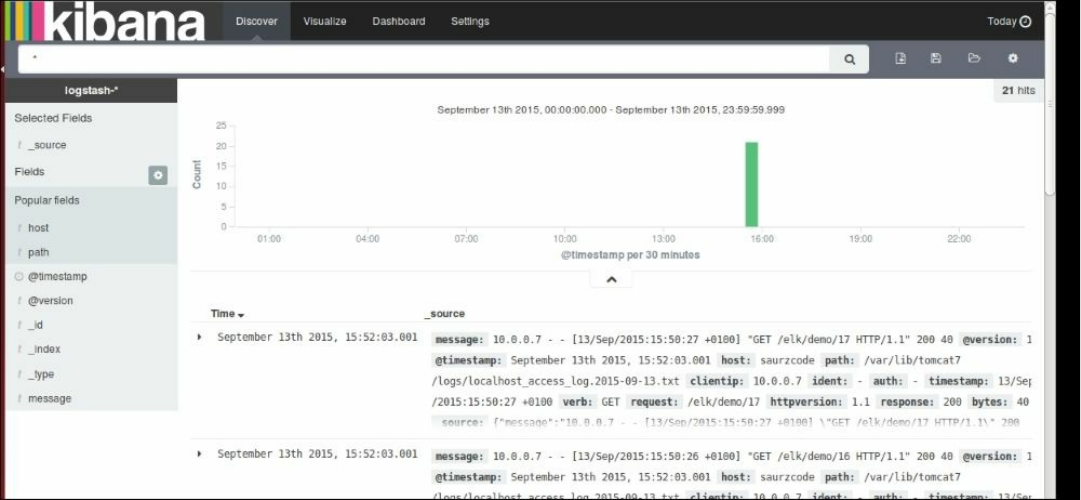Sort by the Time column header
The width and height of the screenshot is (1081, 500).
click(x=228, y=313)
